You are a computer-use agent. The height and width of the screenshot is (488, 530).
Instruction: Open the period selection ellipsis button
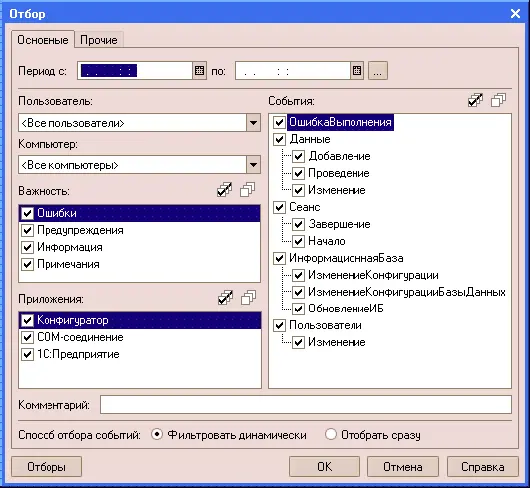(378, 71)
